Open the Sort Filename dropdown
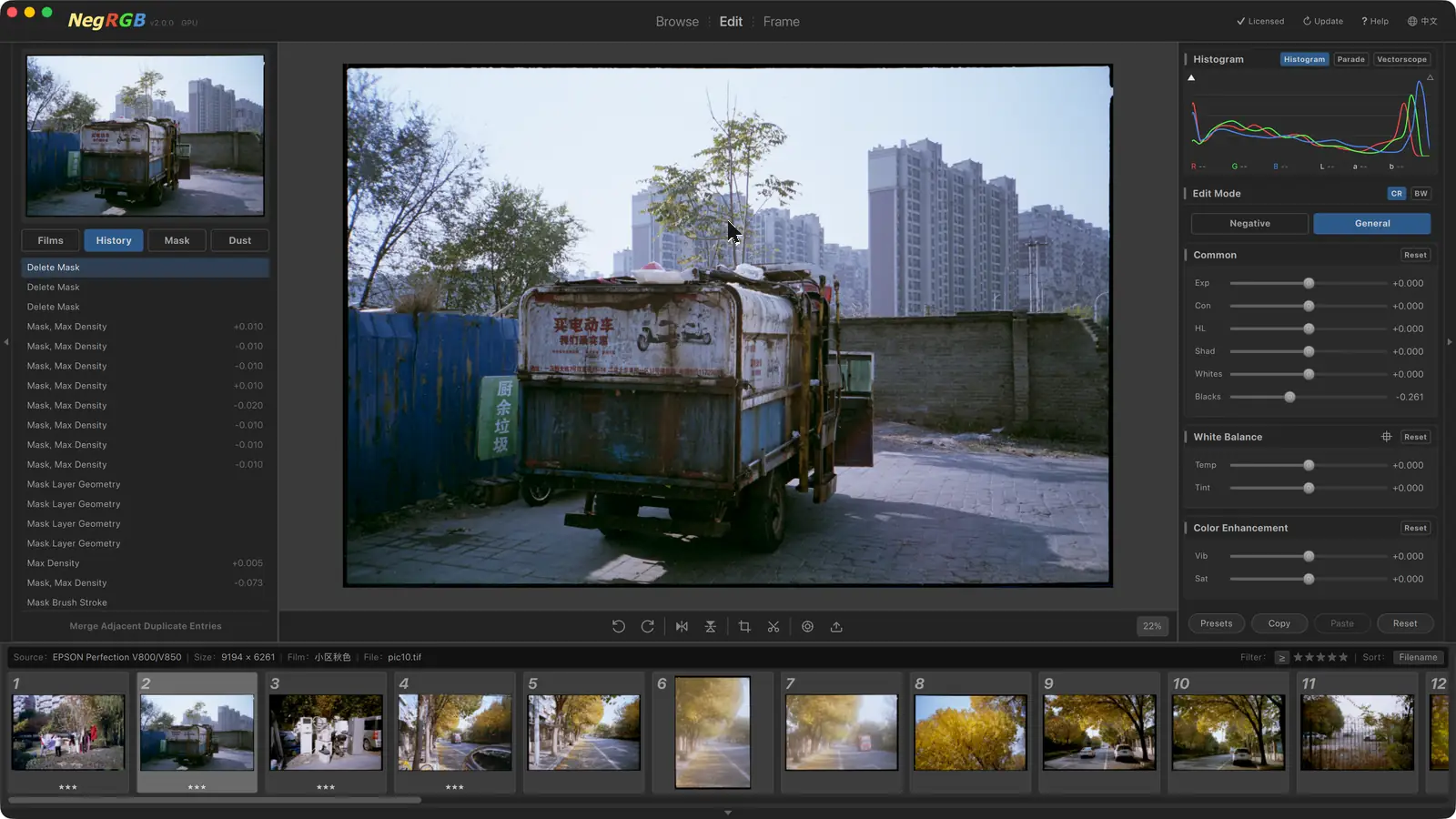This screenshot has height=819, width=1456. pyautogui.click(x=1418, y=657)
